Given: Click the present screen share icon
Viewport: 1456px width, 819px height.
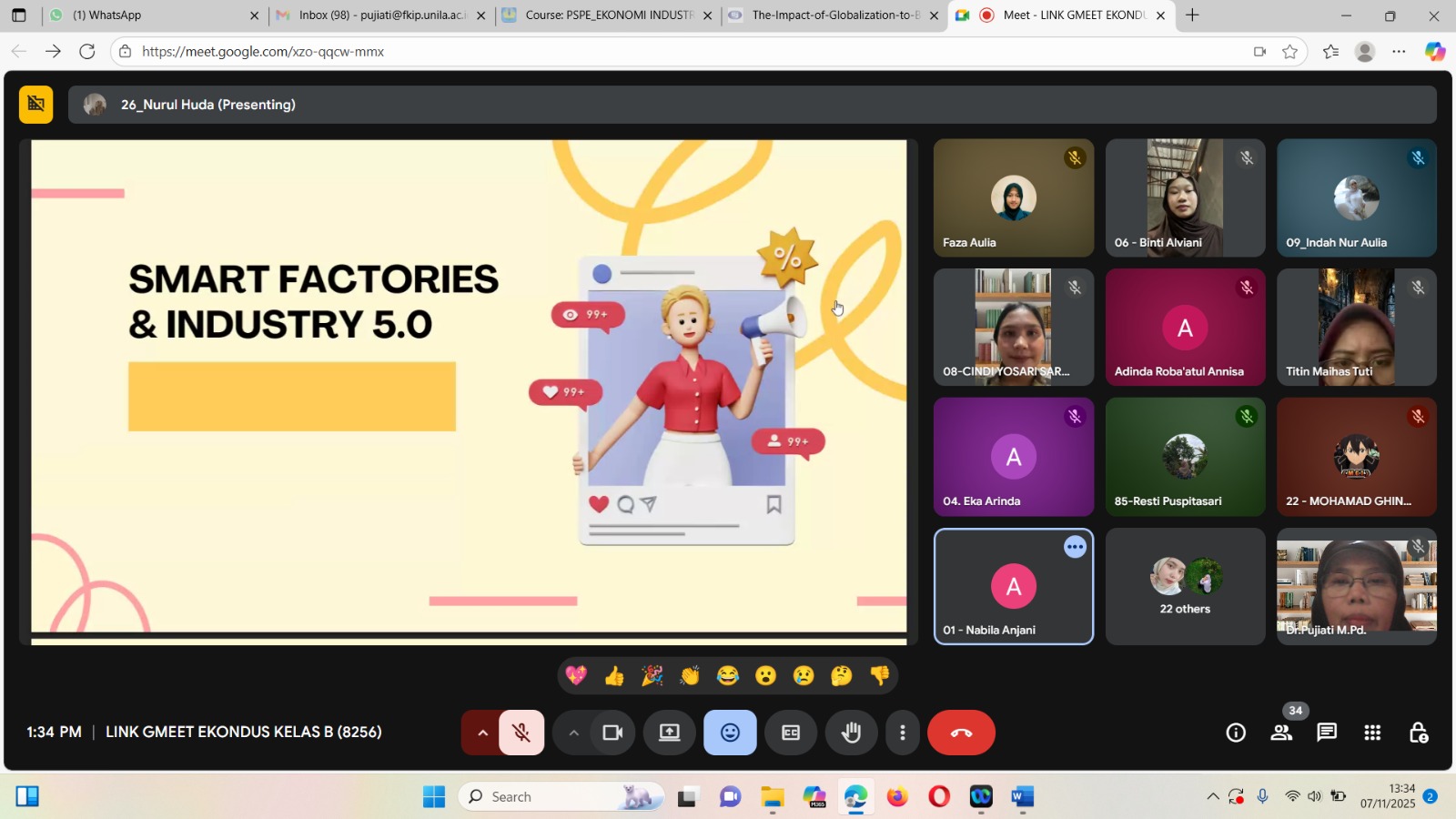Looking at the screenshot, I should click(670, 733).
